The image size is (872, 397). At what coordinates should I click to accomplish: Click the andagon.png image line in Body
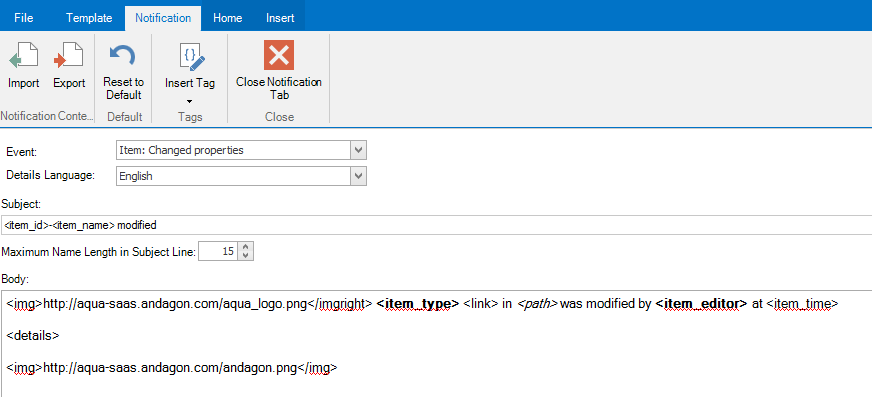pyautogui.click(x=172, y=368)
